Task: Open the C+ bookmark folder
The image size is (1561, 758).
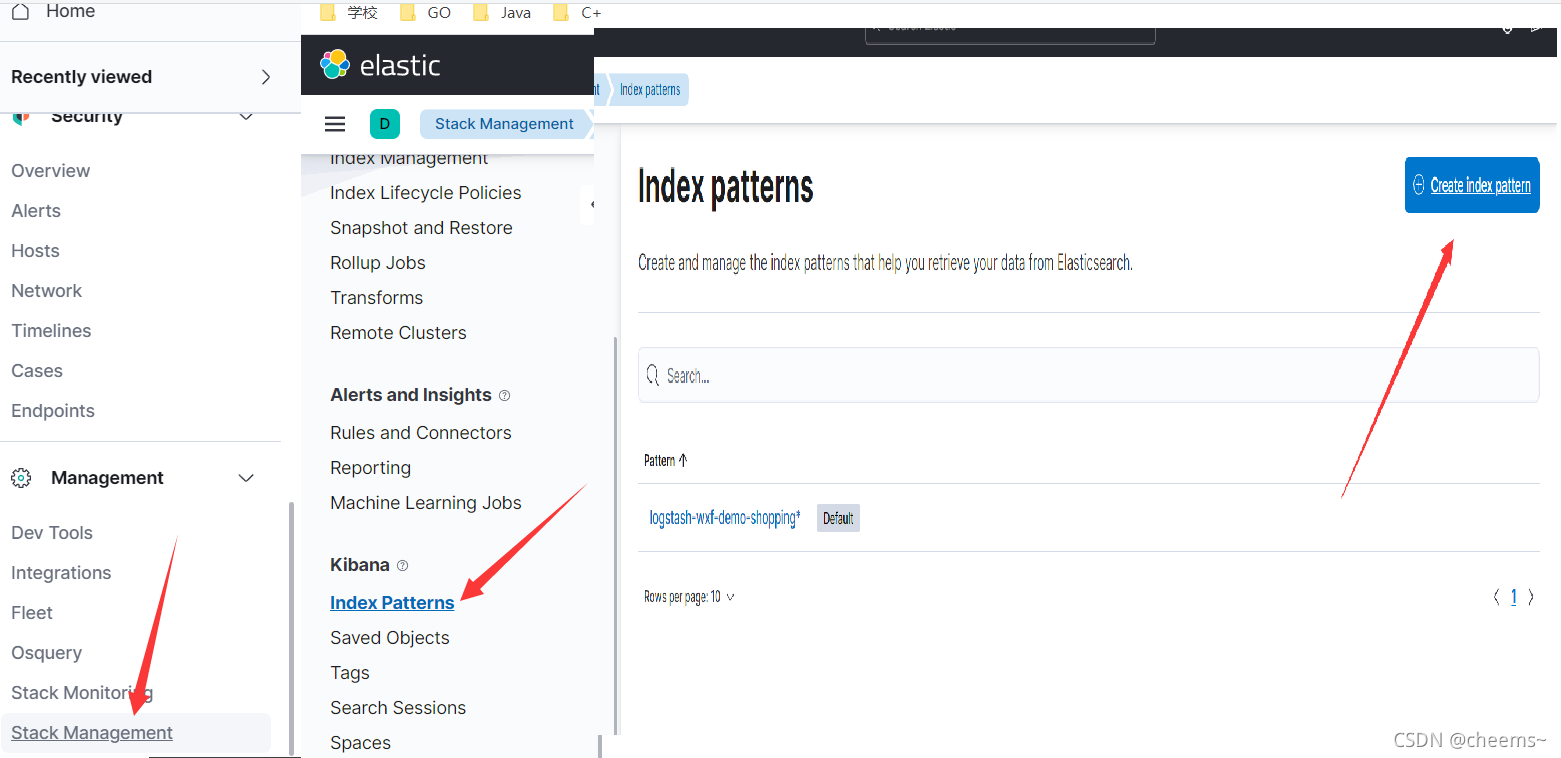Action: [577, 13]
